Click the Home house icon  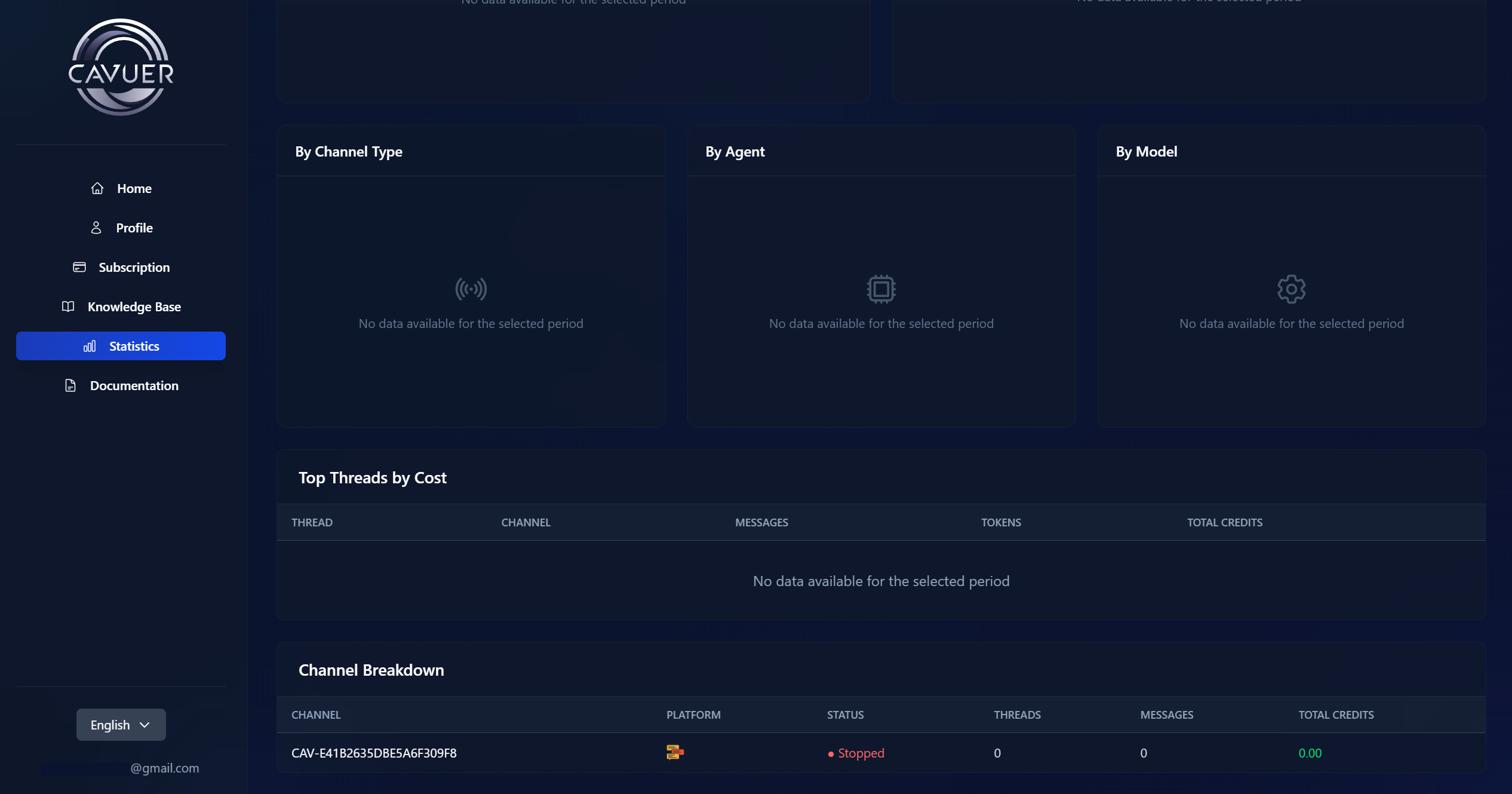[x=97, y=189]
